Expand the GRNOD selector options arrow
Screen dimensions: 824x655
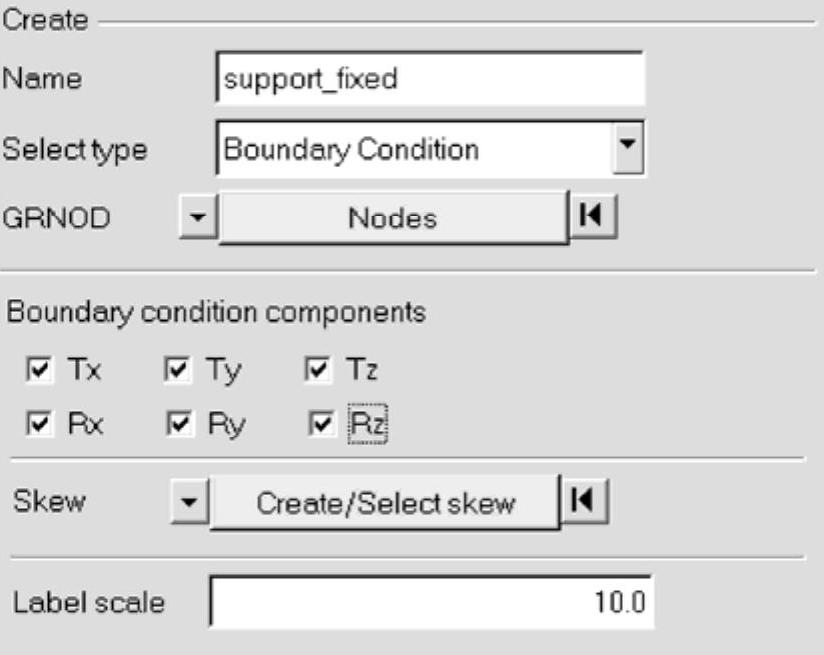199,217
